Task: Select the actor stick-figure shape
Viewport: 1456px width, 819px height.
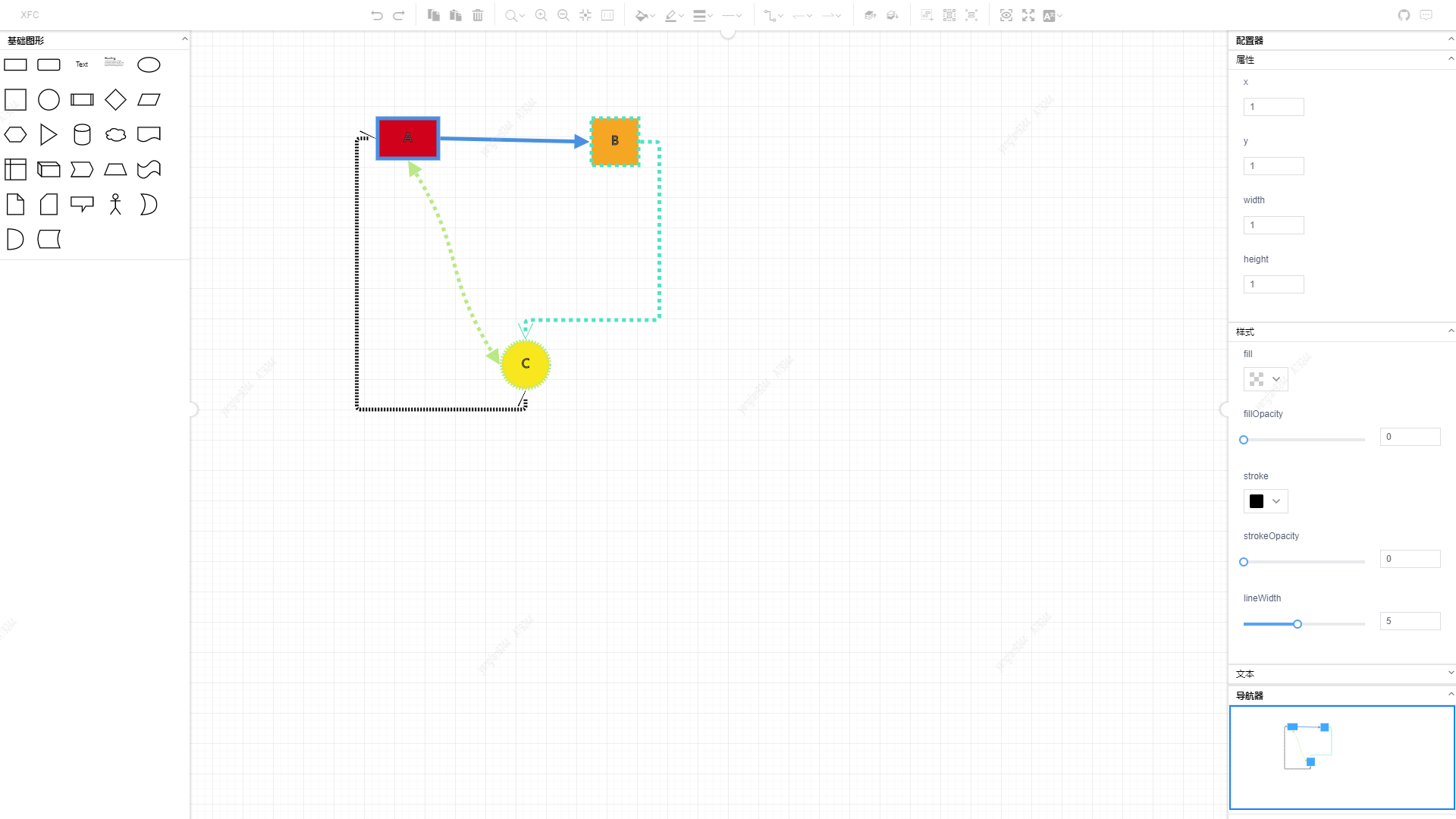Action: [x=115, y=204]
